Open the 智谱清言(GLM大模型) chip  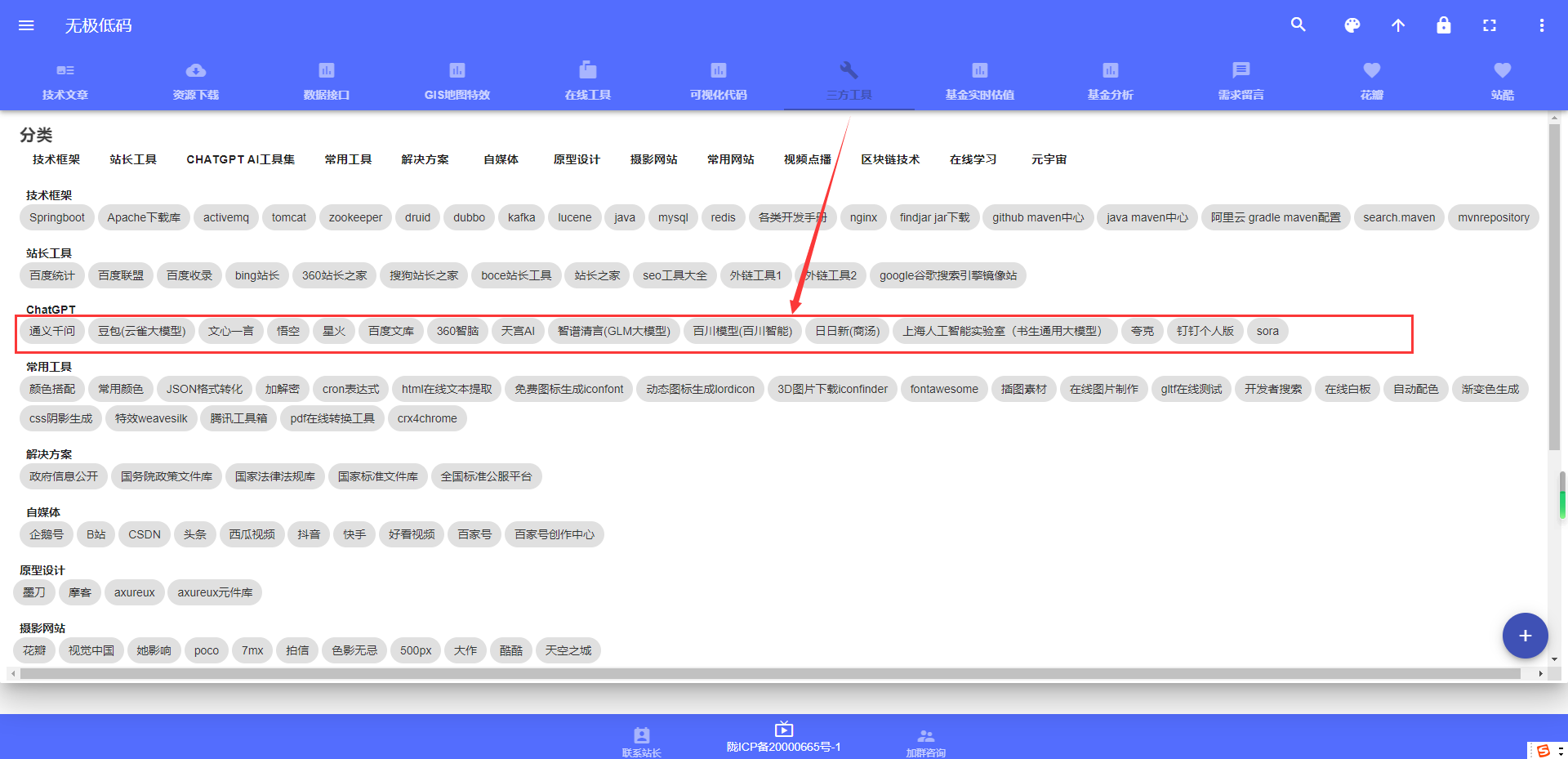(x=614, y=331)
